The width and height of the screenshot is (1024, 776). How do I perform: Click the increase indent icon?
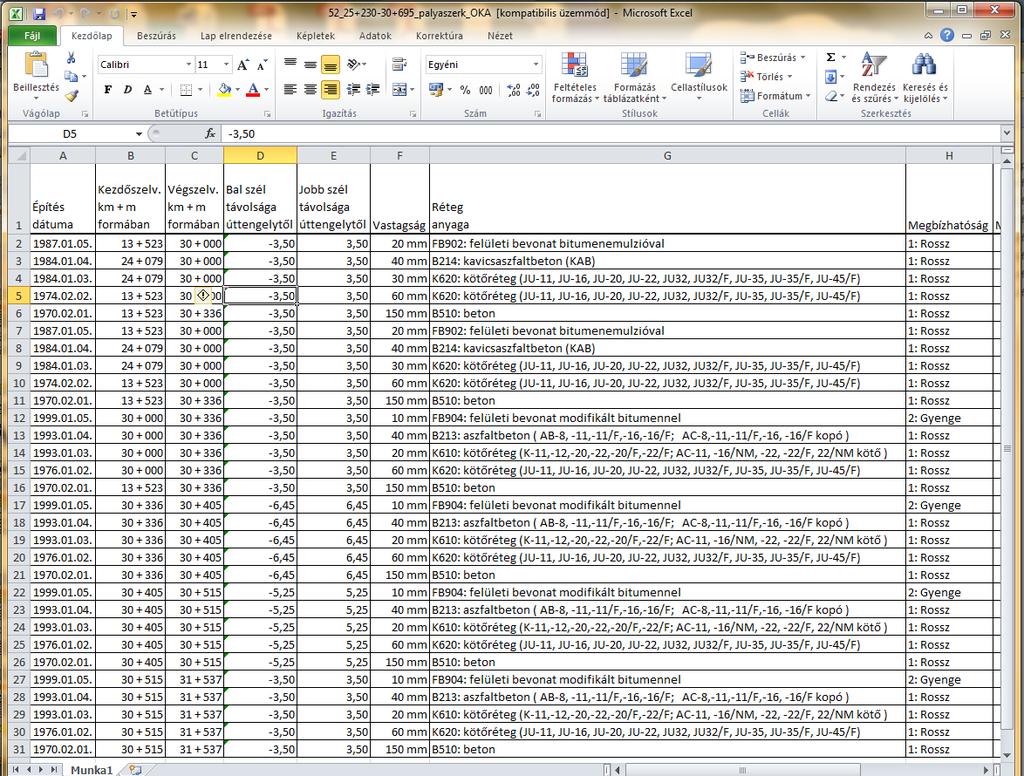point(373,89)
